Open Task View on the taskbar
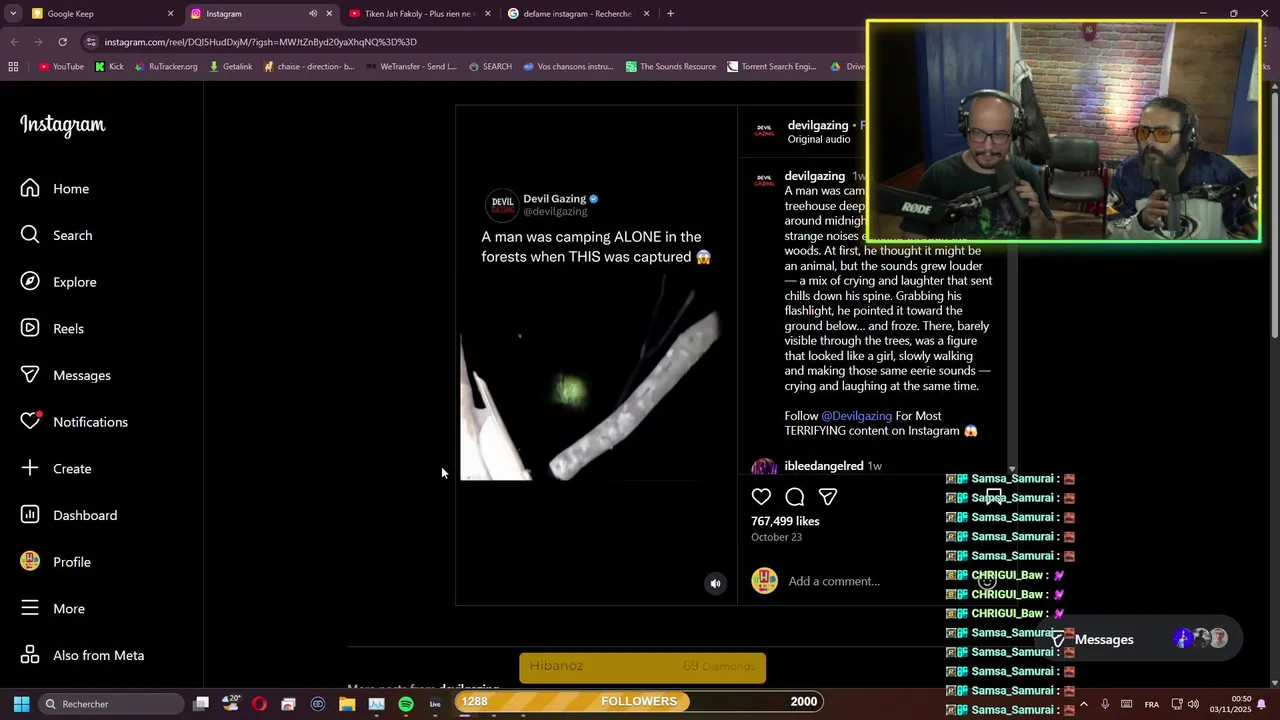1280x720 pixels. point(201,704)
